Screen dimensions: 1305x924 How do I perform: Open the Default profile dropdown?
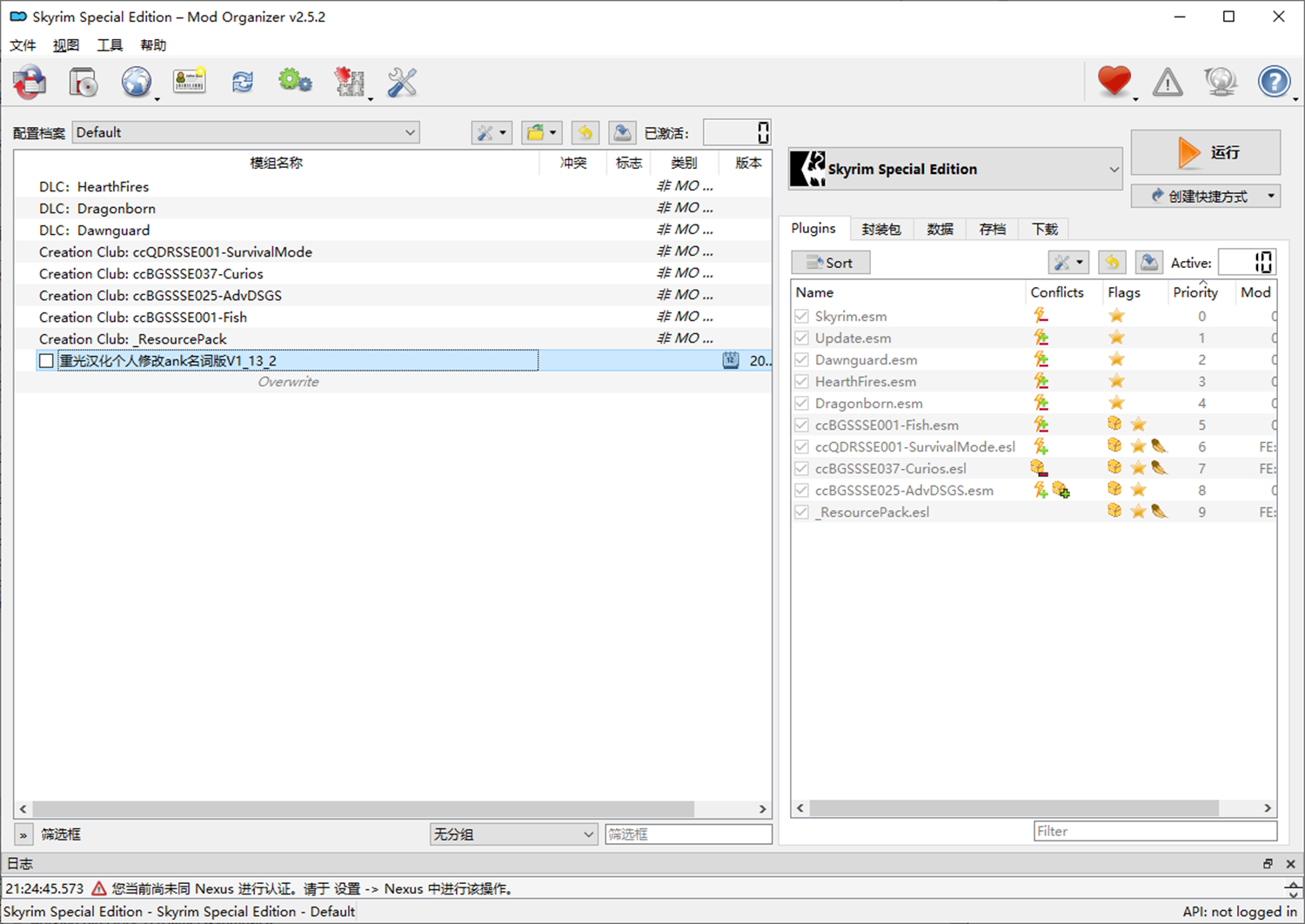(246, 132)
